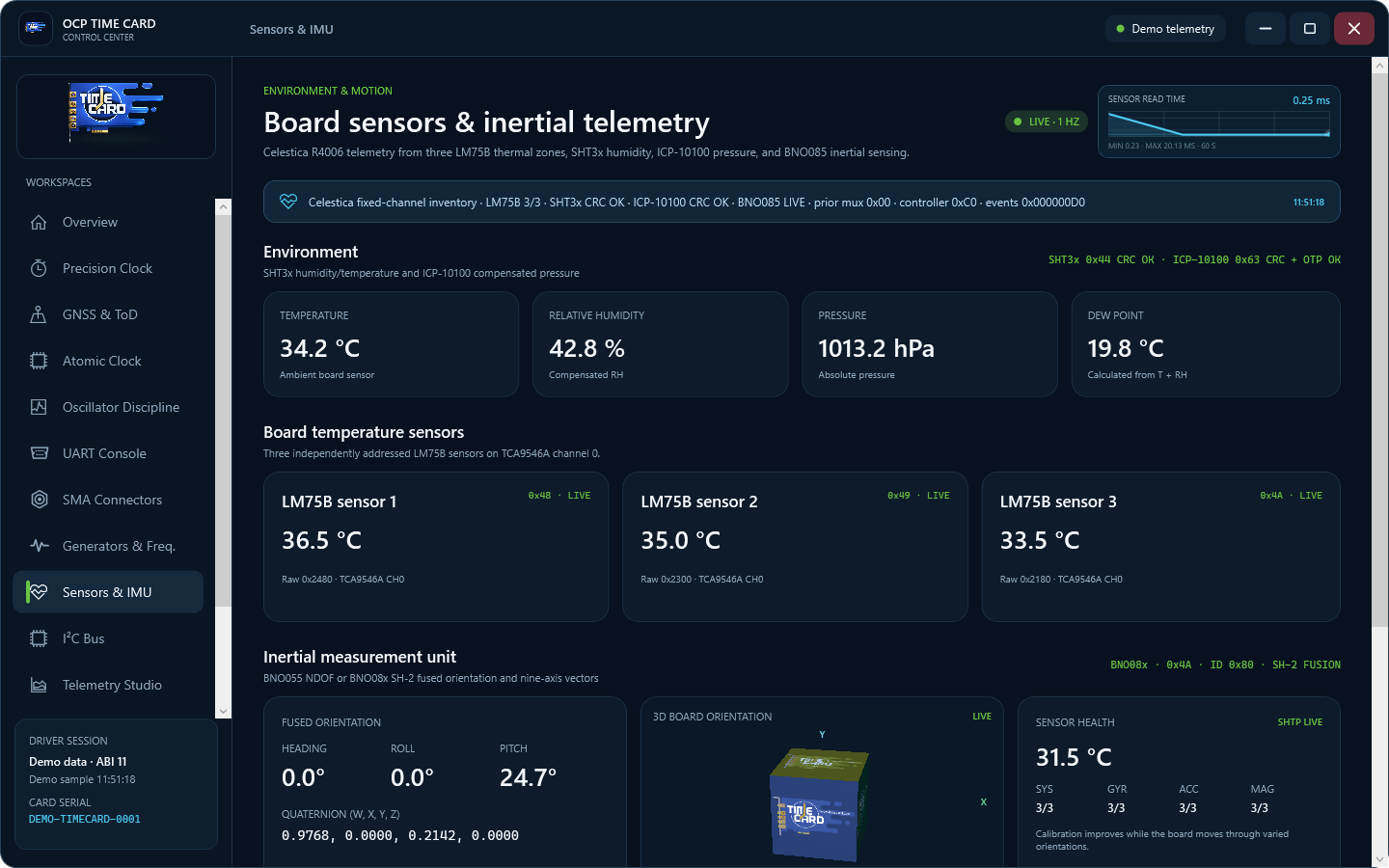Click the quaternion values 0.9768, 0.0000, 0.2142, 0.0000
Image resolution: width=1389 pixels, height=868 pixels.
400,836
